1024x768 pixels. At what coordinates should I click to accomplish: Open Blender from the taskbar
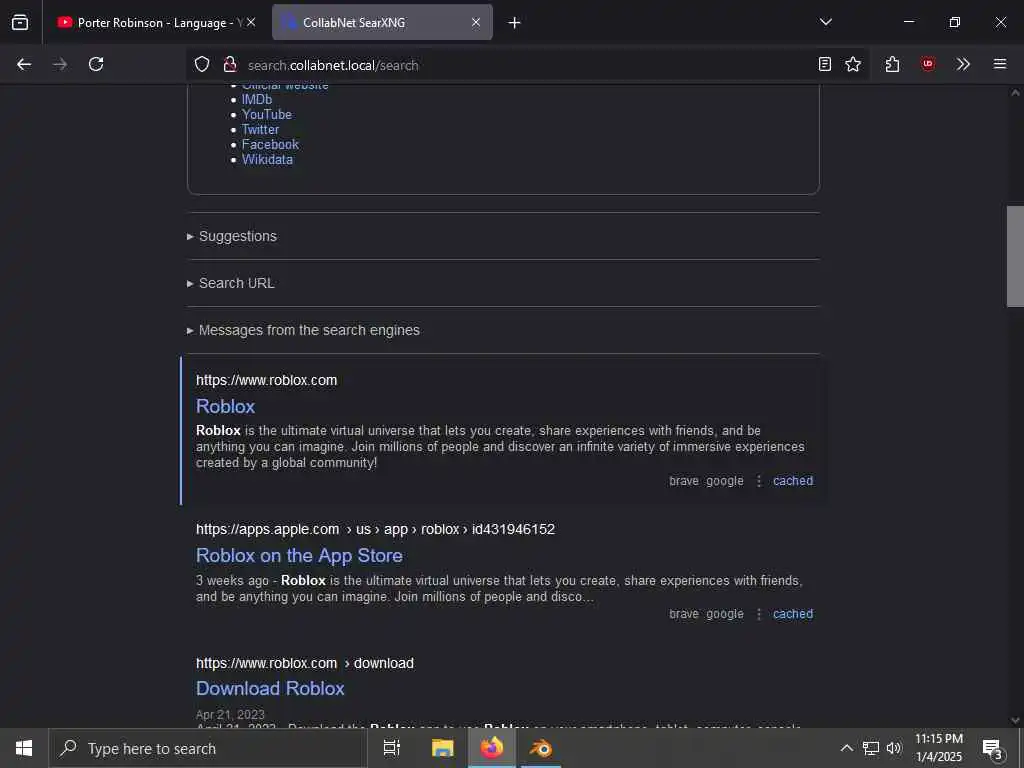click(541, 748)
